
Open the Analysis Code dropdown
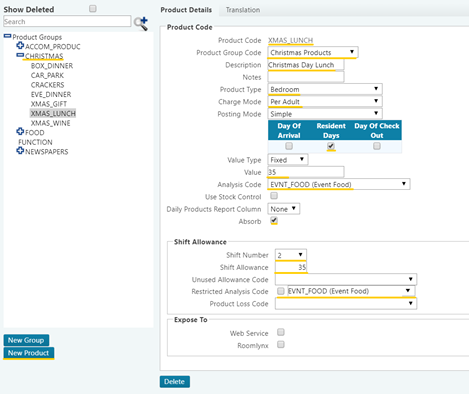tap(339, 184)
